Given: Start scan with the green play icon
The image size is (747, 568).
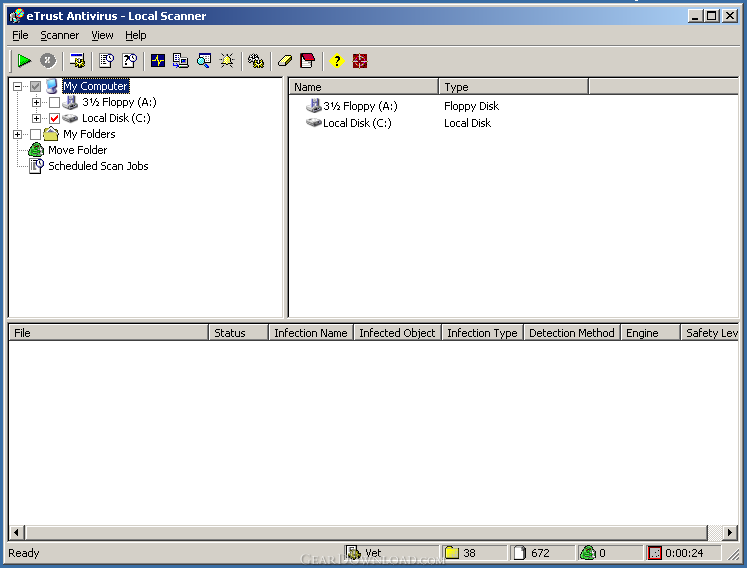Looking at the screenshot, I should click(24, 61).
